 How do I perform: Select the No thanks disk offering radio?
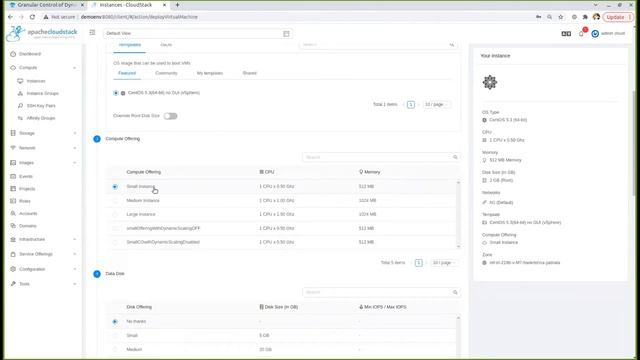(x=115, y=322)
